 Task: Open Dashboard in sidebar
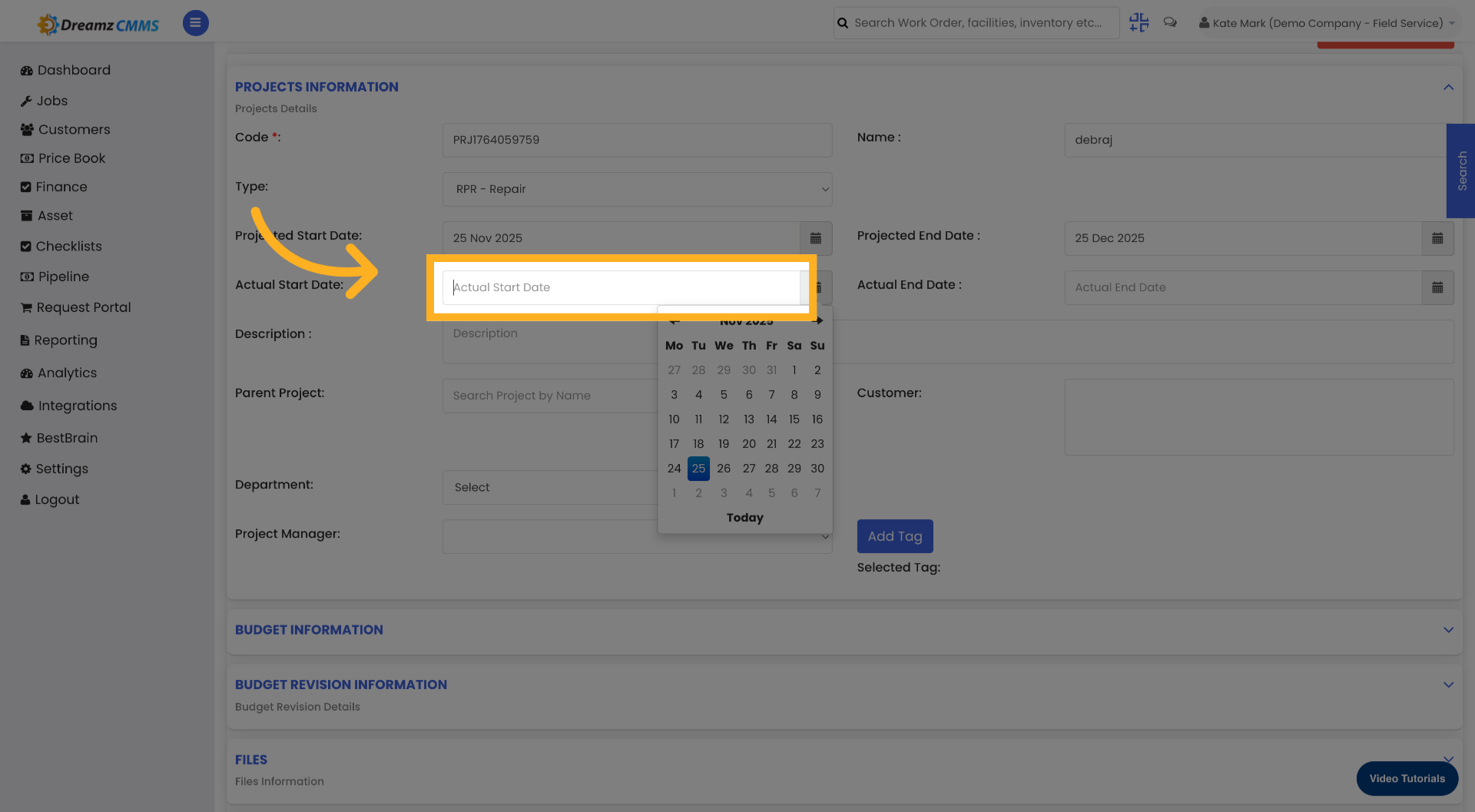coord(66,70)
